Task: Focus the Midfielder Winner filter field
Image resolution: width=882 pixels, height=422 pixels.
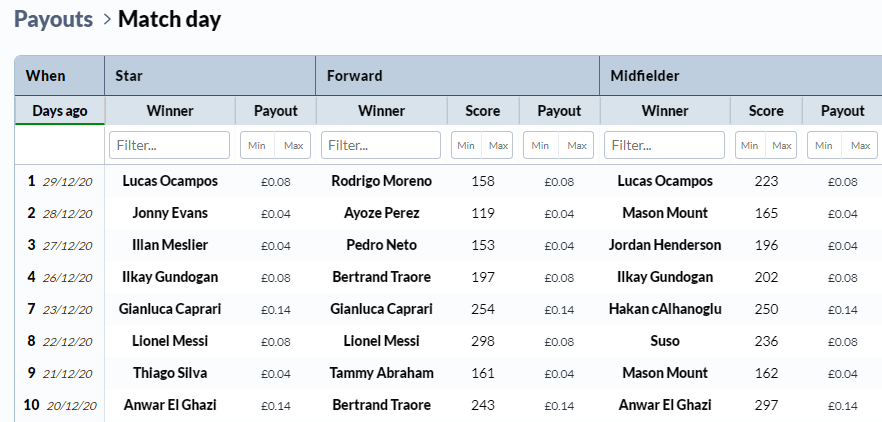Action: tap(664, 145)
